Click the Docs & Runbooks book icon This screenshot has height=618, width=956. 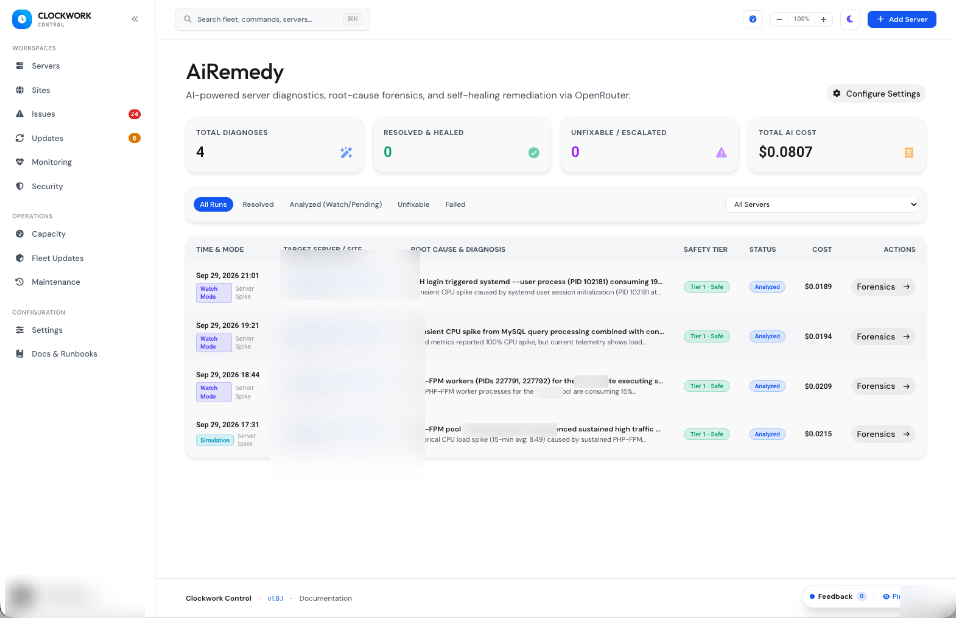(20, 353)
